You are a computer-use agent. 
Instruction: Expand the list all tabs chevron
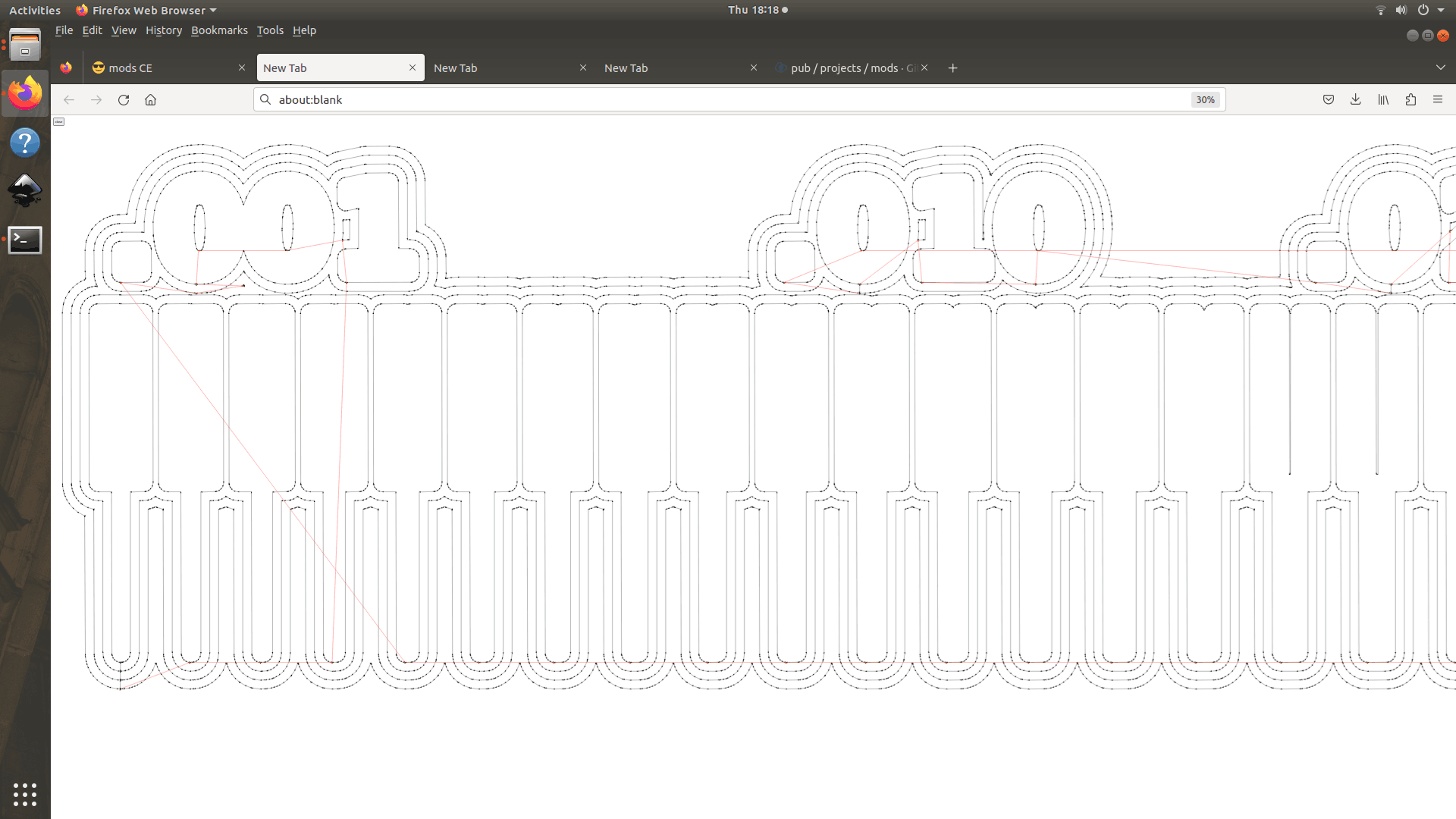click(x=1440, y=67)
